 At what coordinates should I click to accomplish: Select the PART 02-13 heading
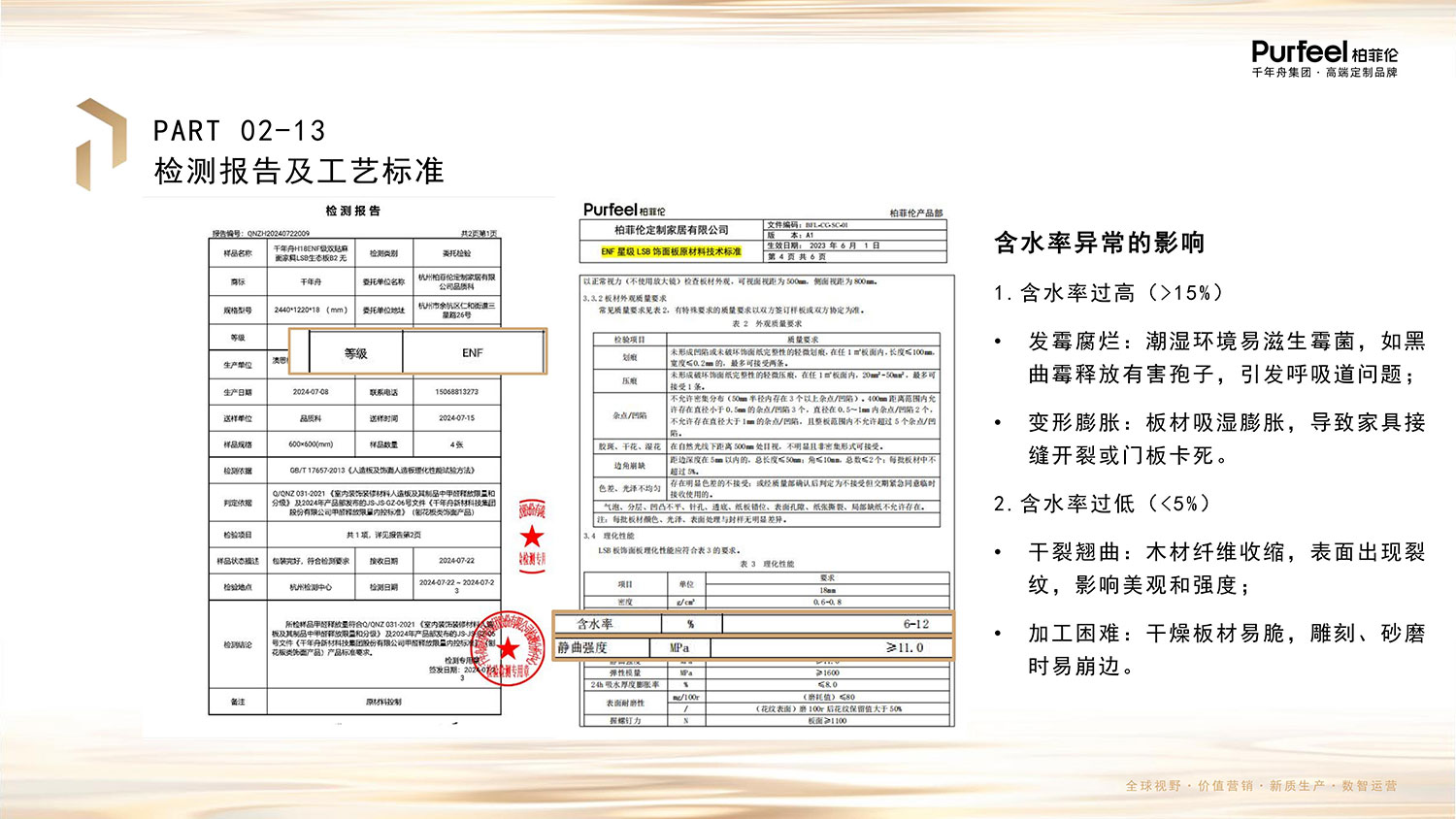point(239,131)
